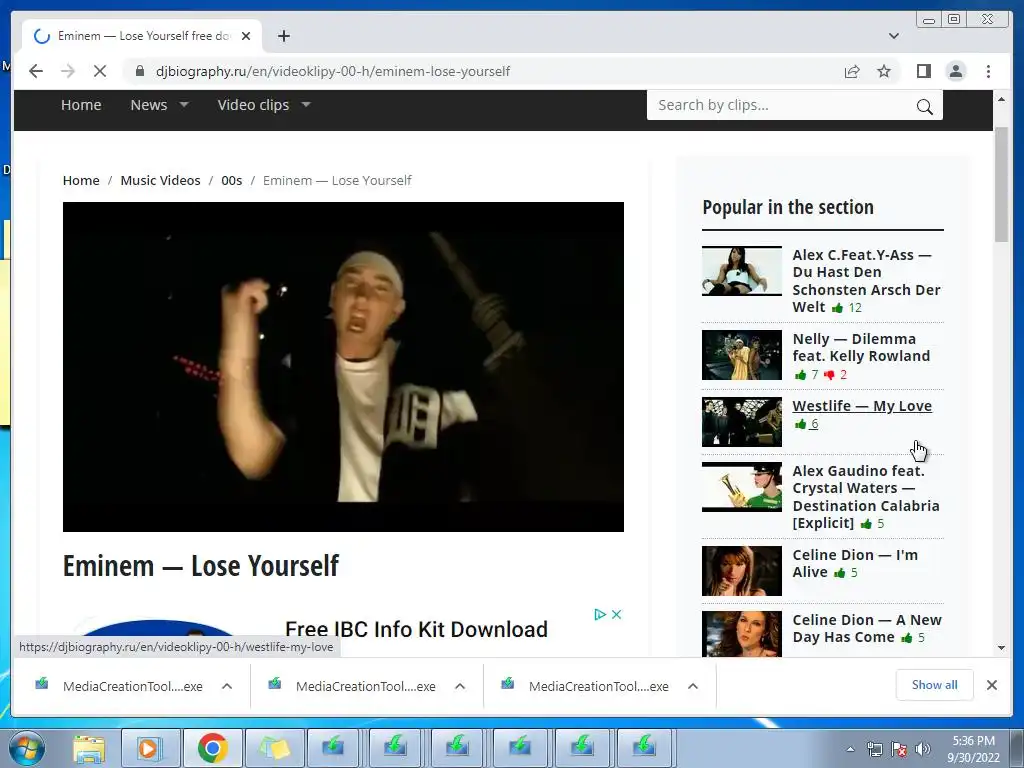Open Westlife — My Love link

coord(862,406)
